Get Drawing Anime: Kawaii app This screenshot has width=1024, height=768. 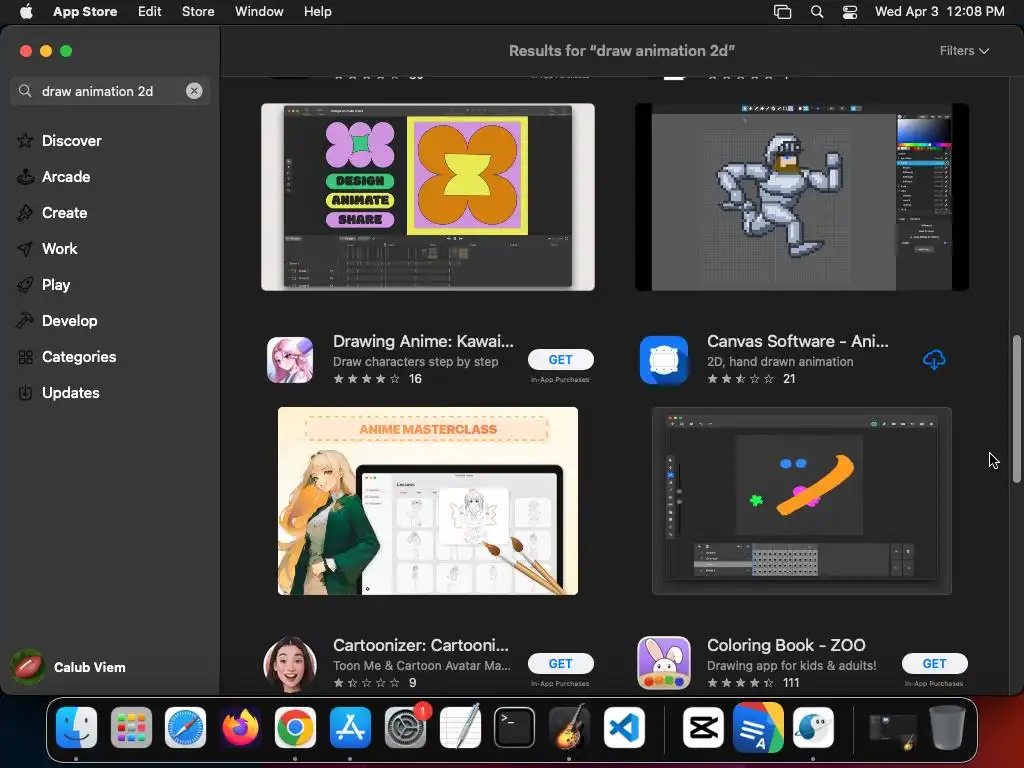pyautogui.click(x=560, y=359)
